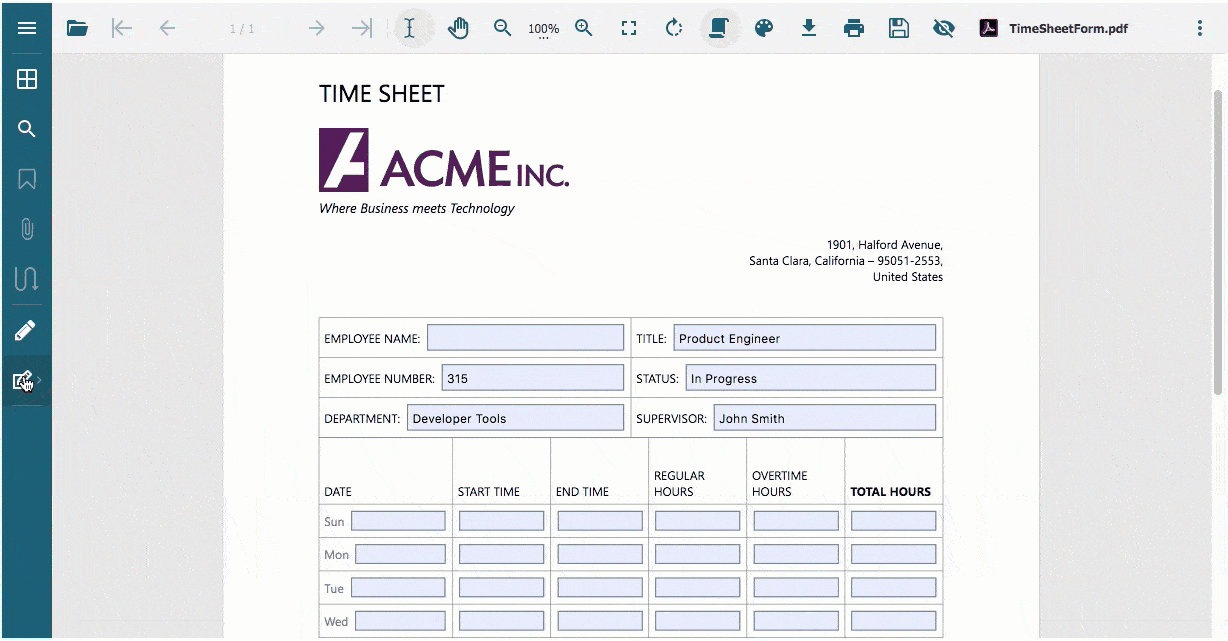Open the hamburger menu
The height and width of the screenshot is (641, 1228).
(x=27, y=27)
